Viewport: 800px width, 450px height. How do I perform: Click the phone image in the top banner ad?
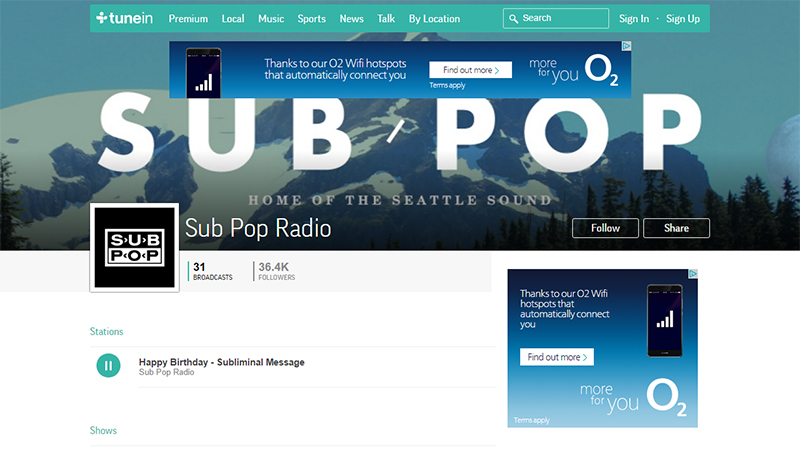(x=203, y=72)
